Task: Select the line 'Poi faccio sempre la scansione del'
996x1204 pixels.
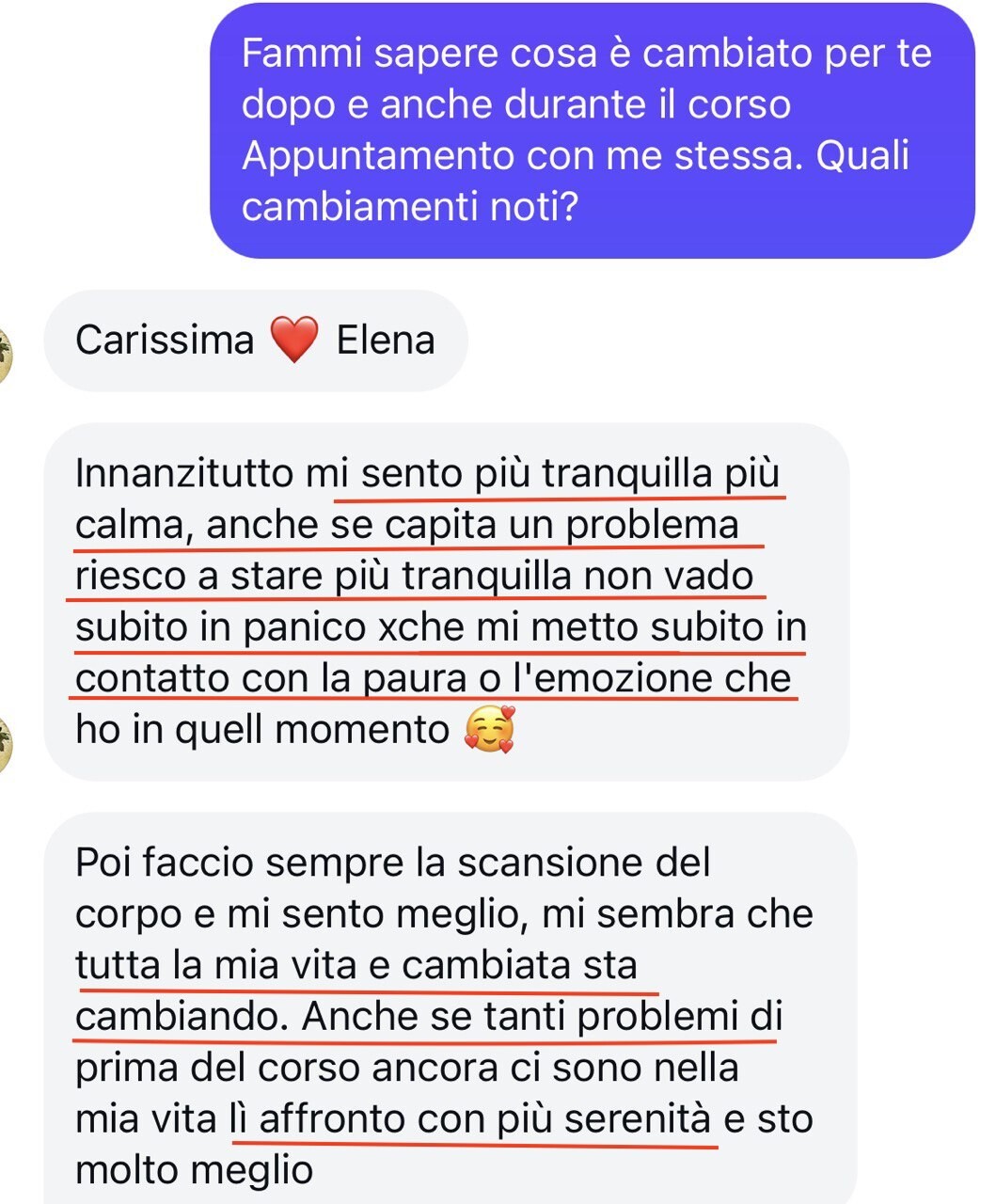Action: (393, 863)
